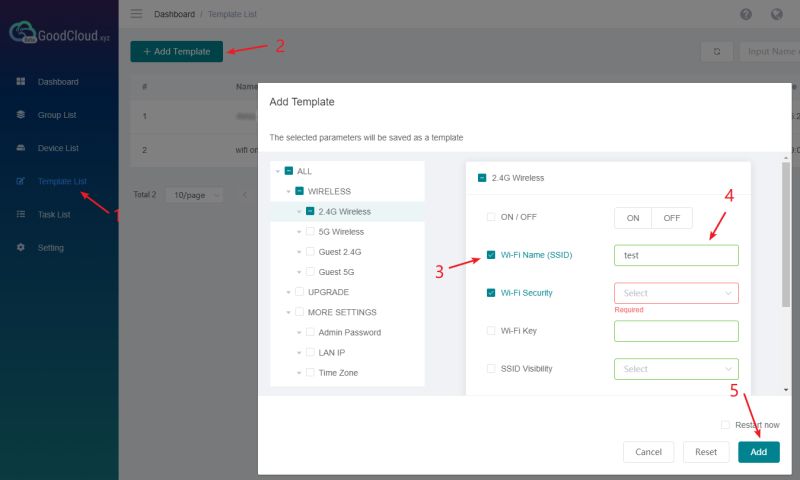Check the MORE SETTINGS checkbox
The image size is (800, 480).
tap(299, 312)
